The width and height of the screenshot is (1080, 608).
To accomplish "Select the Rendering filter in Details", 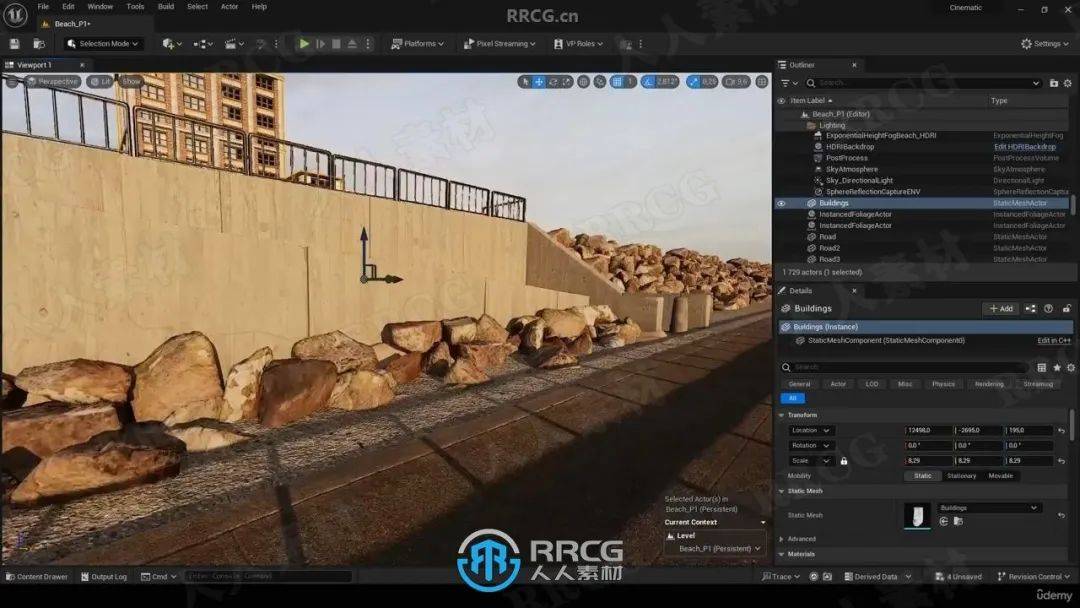I will 988,384.
